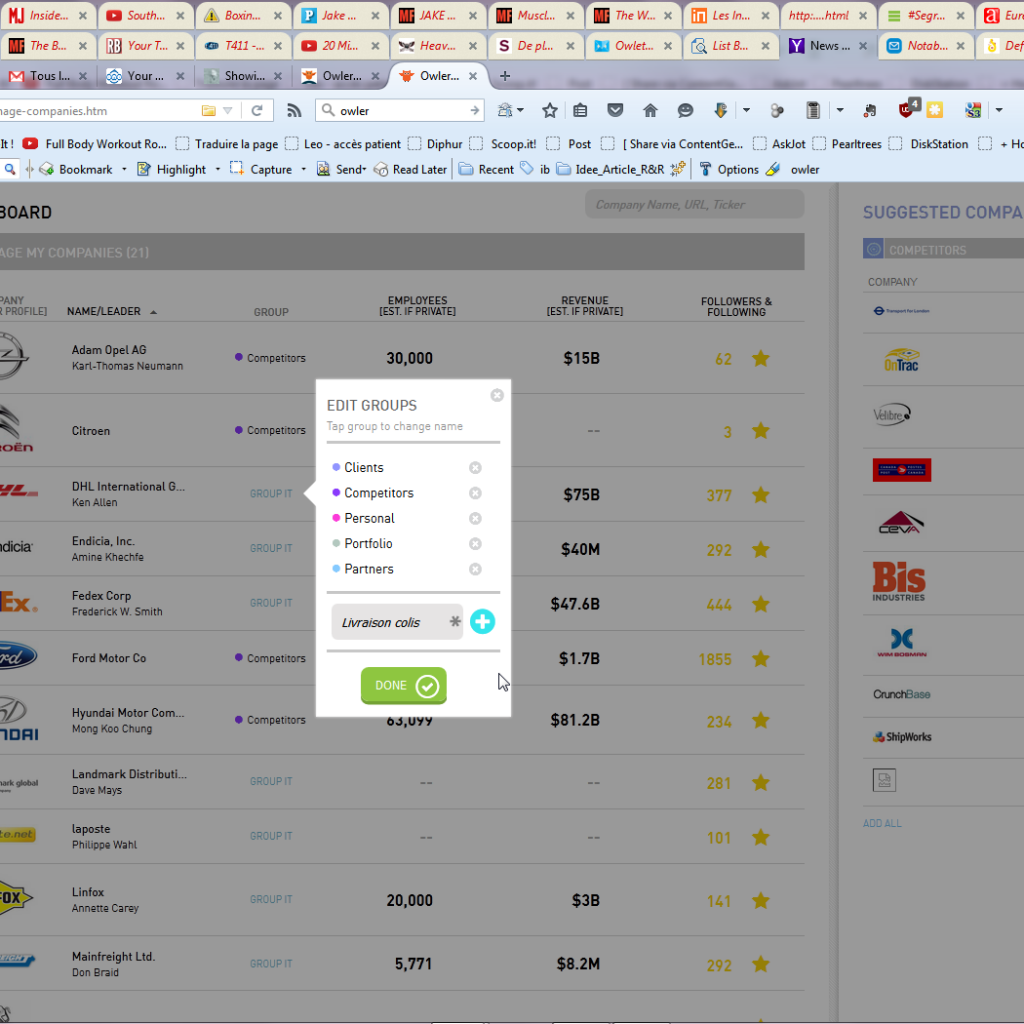1024x1024 pixels.
Task: Click the uBlock extension icon
Action: (908, 108)
